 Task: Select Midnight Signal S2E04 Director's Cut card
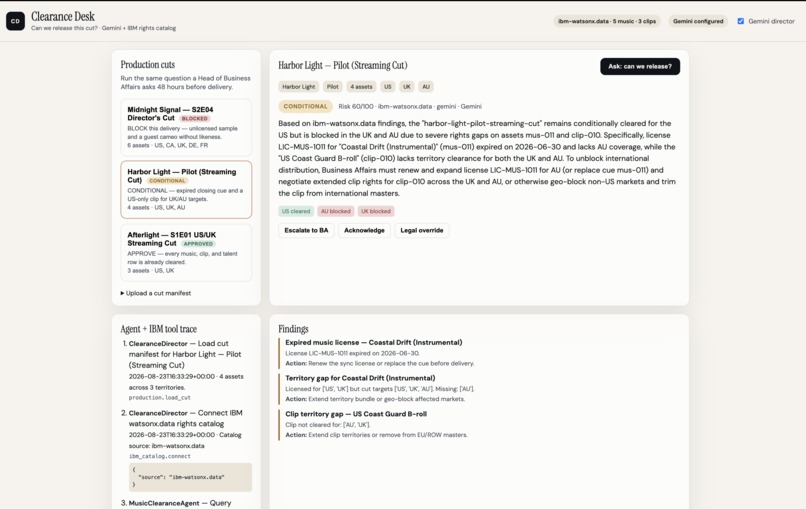click(x=186, y=128)
